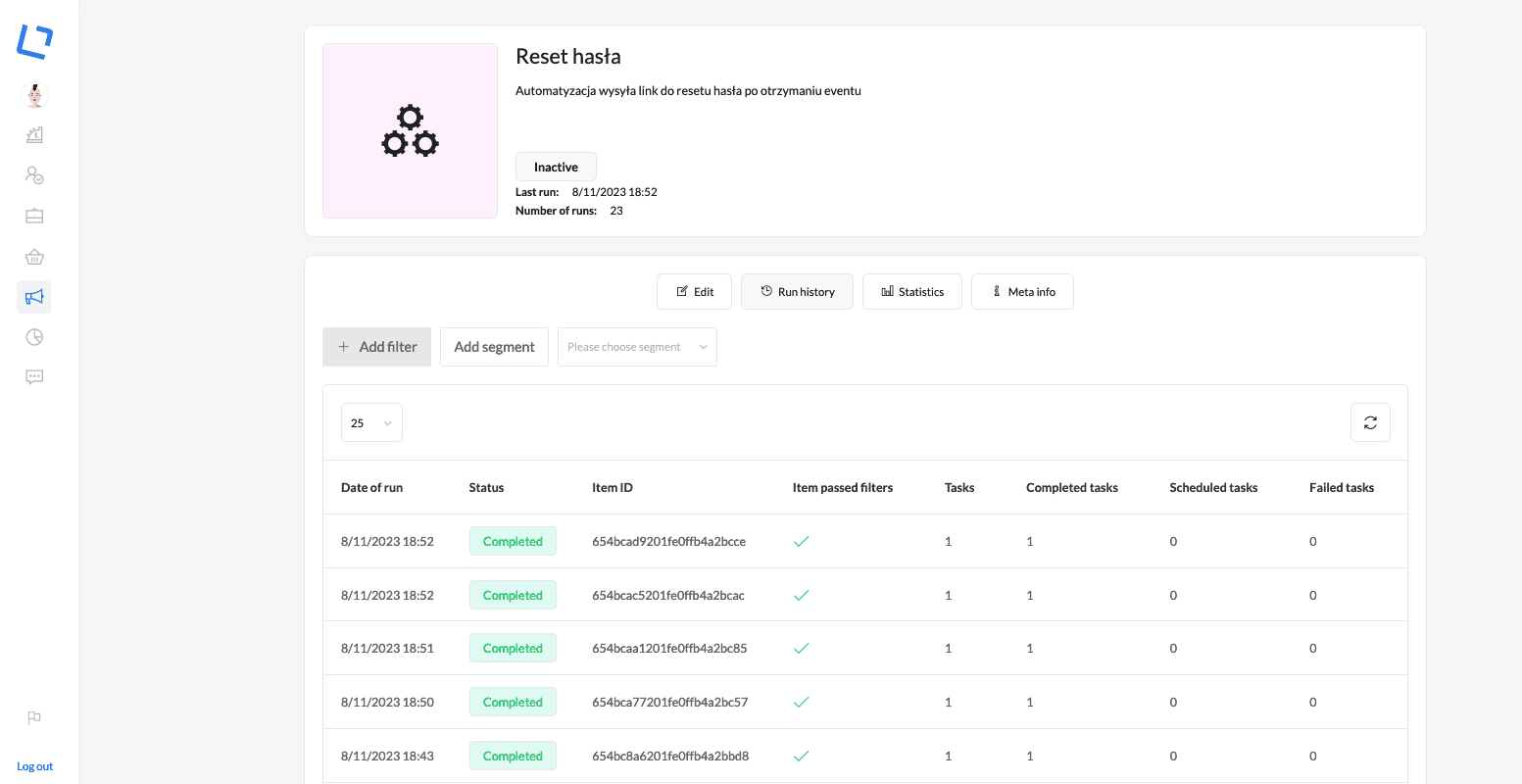Expand the 'Please choose segment' dropdown
1522x784 pixels.
point(637,347)
